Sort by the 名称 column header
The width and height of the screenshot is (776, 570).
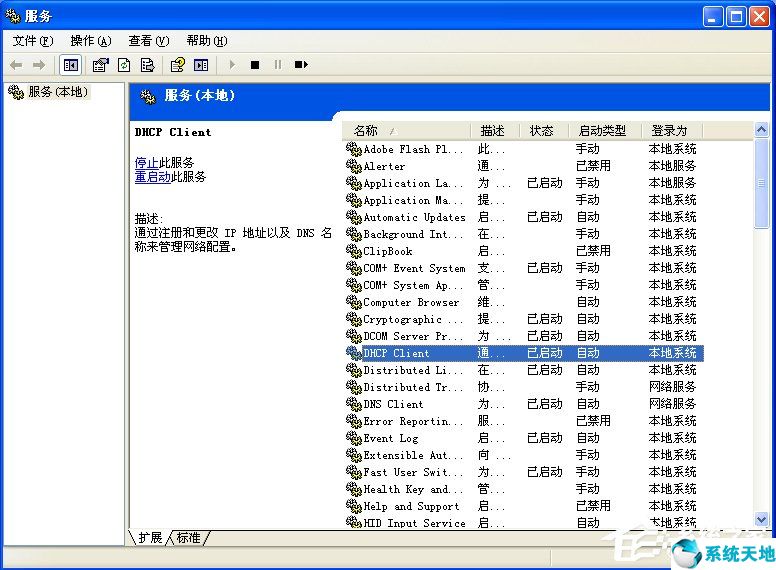406,131
